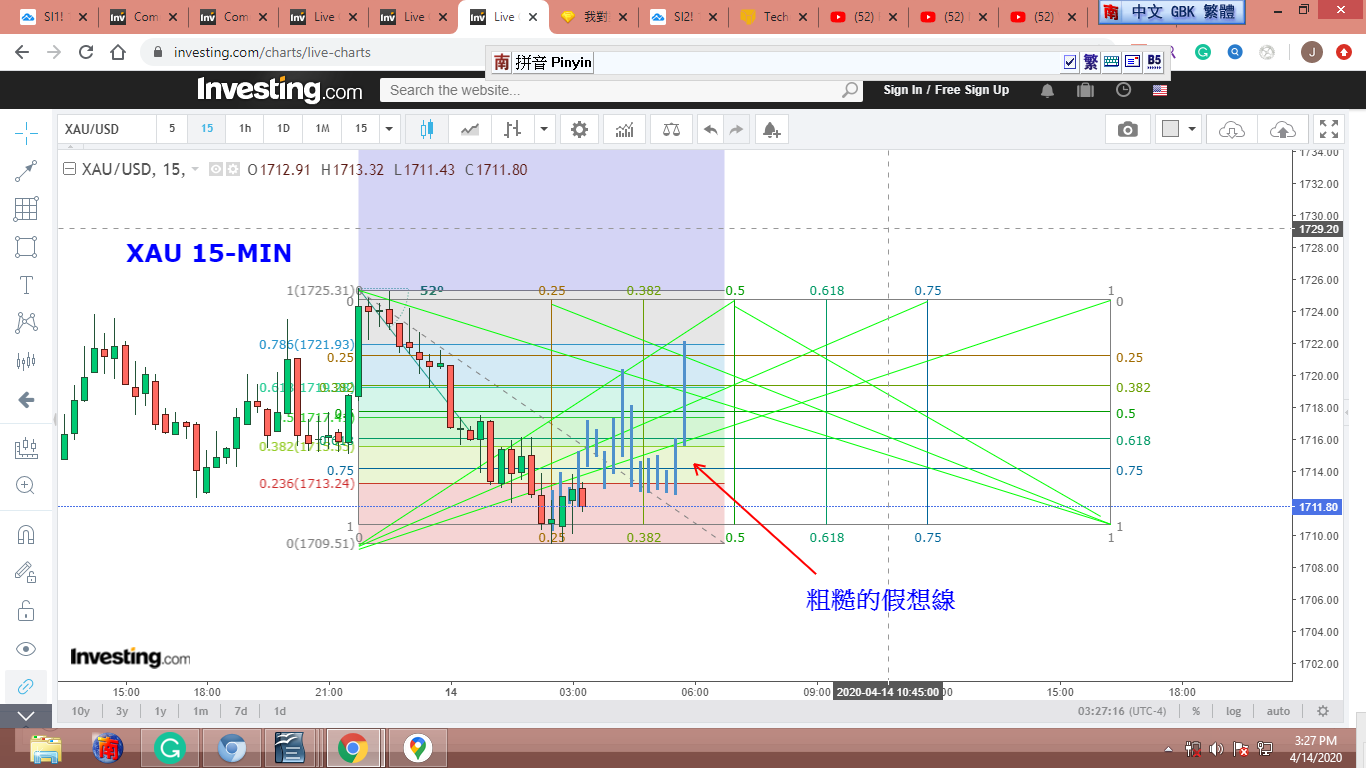Take a chart snapshot with camera icon
Image resolution: width=1366 pixels, height=768 pixels.
coord(1128,129)
